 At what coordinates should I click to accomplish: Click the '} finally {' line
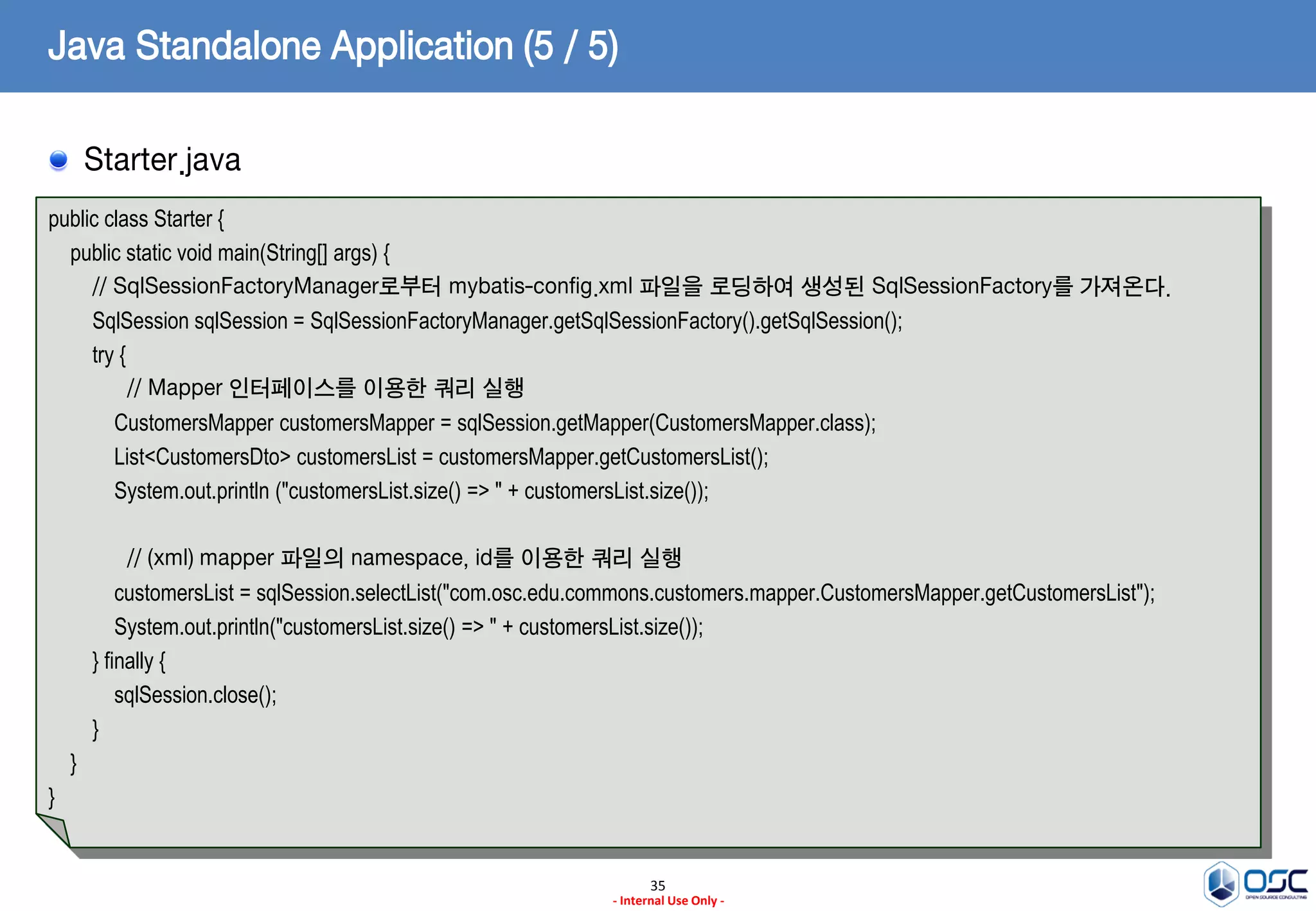pyautogui.click(x=129, y=661)
